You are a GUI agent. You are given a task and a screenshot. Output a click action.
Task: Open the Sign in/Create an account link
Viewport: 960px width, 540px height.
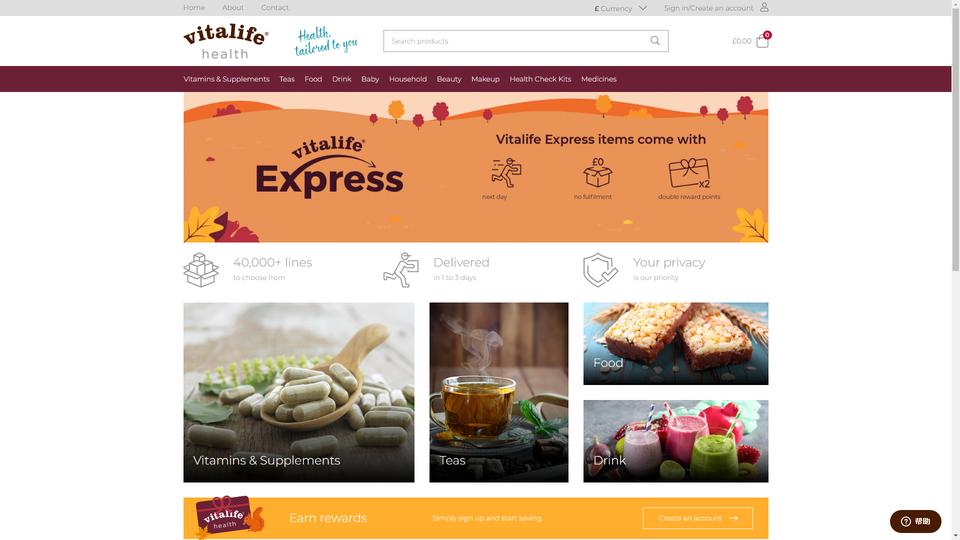click(x=708, y=8)
